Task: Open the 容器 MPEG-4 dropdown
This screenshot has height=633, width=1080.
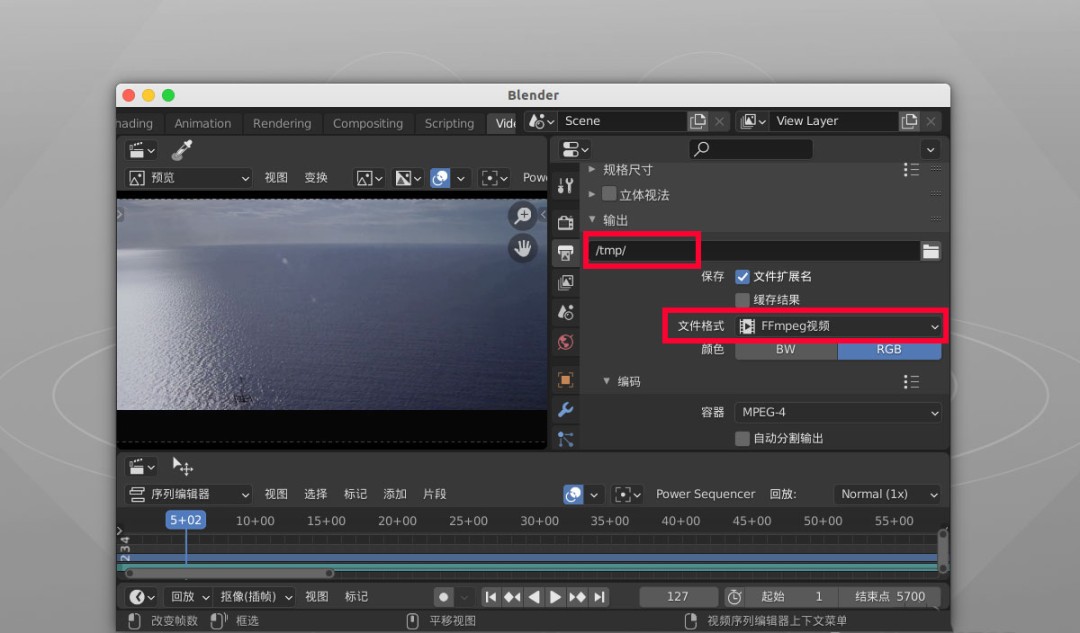Action: pos(836,411)
